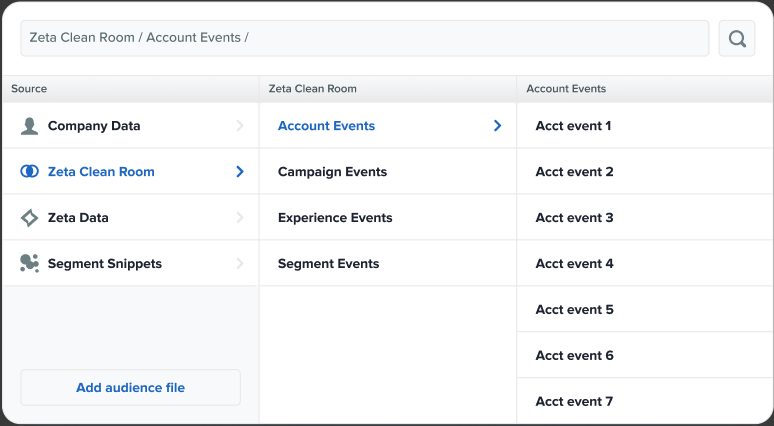
Task: Choose the Acct event 5 entry
Action: [x=574, y=310]
